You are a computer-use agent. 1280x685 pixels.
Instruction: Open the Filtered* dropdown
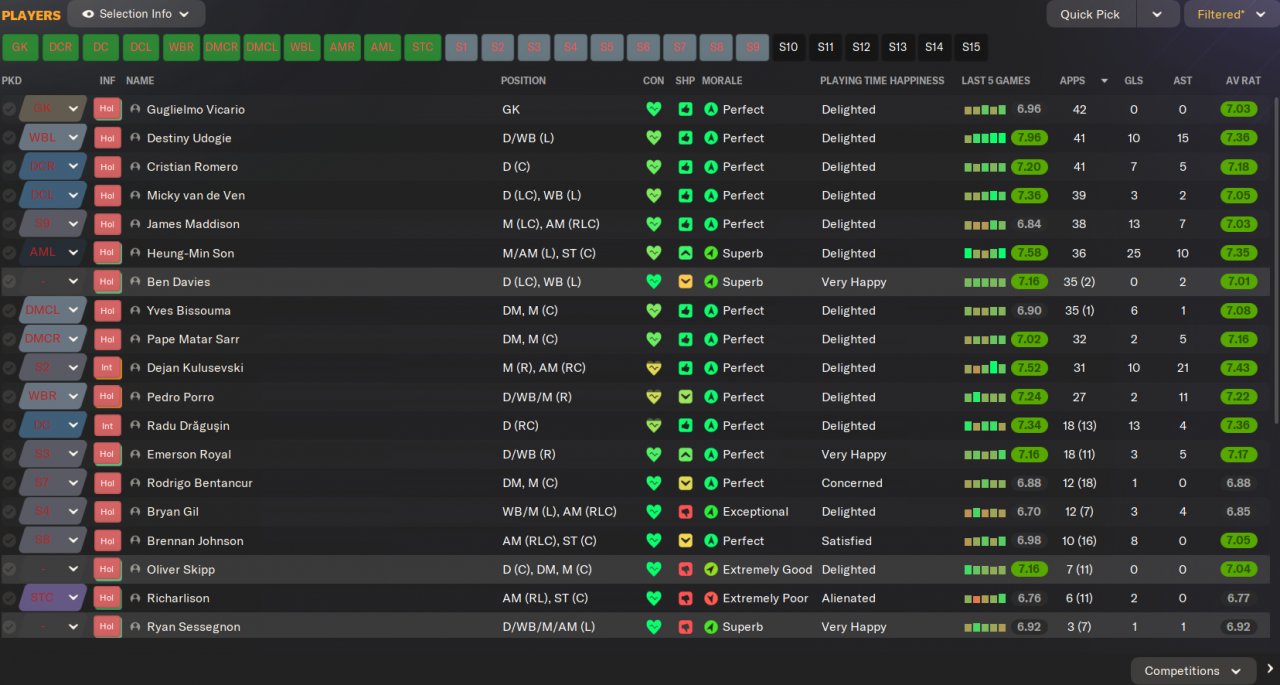[1232, 14]
